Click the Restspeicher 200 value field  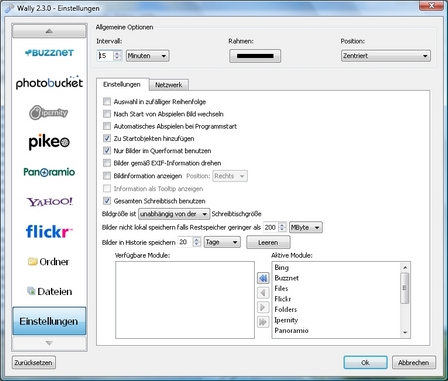271,227
